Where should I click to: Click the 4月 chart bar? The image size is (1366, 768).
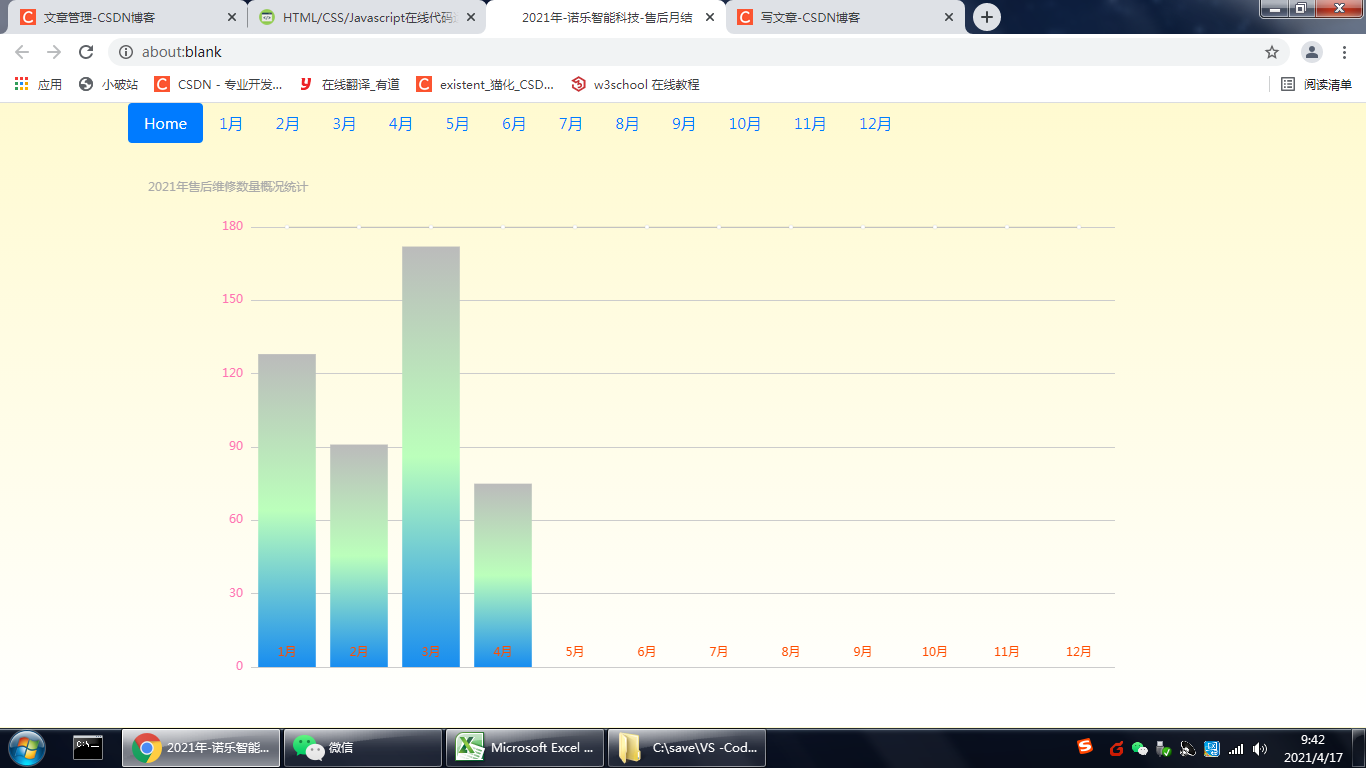click(x=503, y=575)
